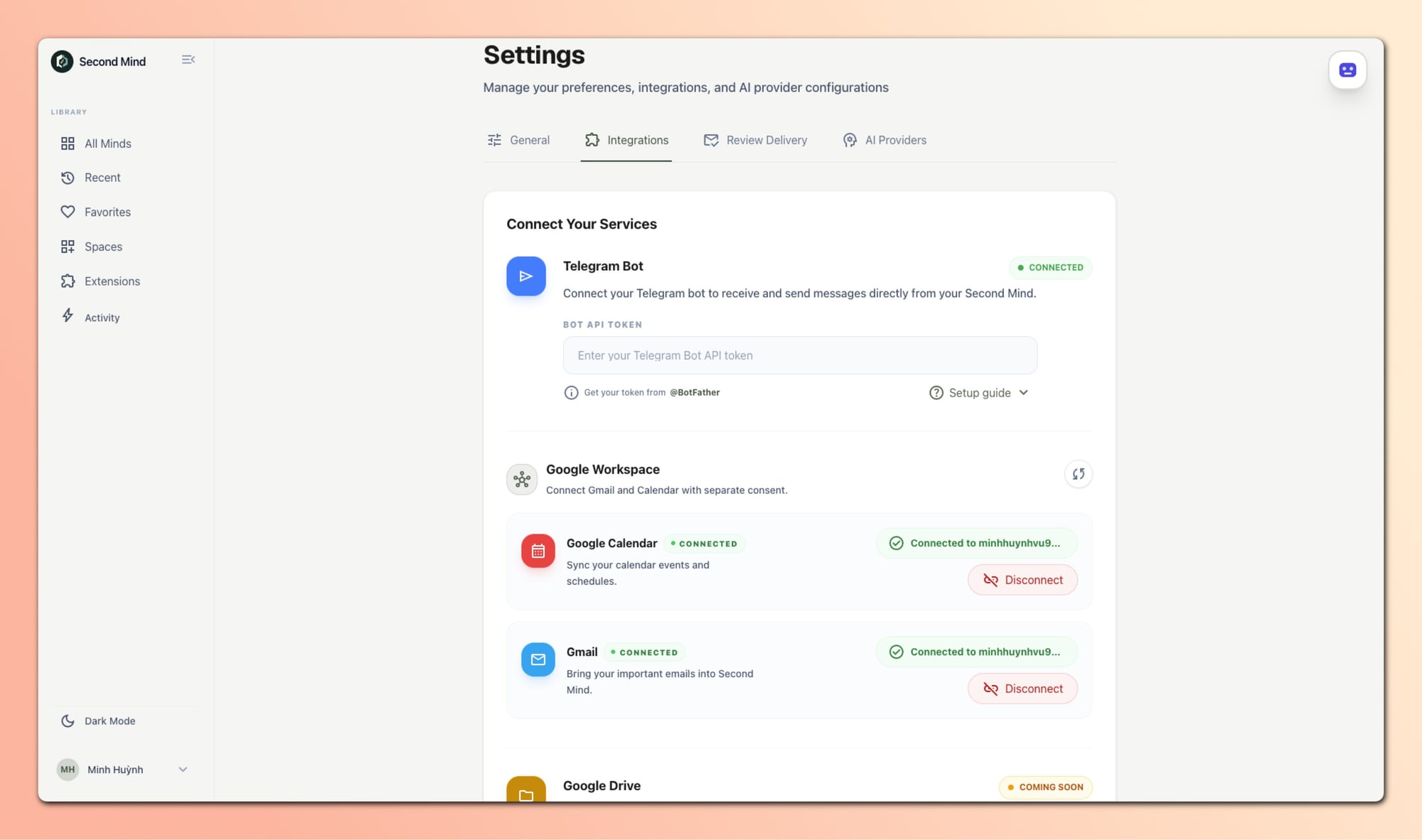Click the Telegram Bot title

click(603, 266)
